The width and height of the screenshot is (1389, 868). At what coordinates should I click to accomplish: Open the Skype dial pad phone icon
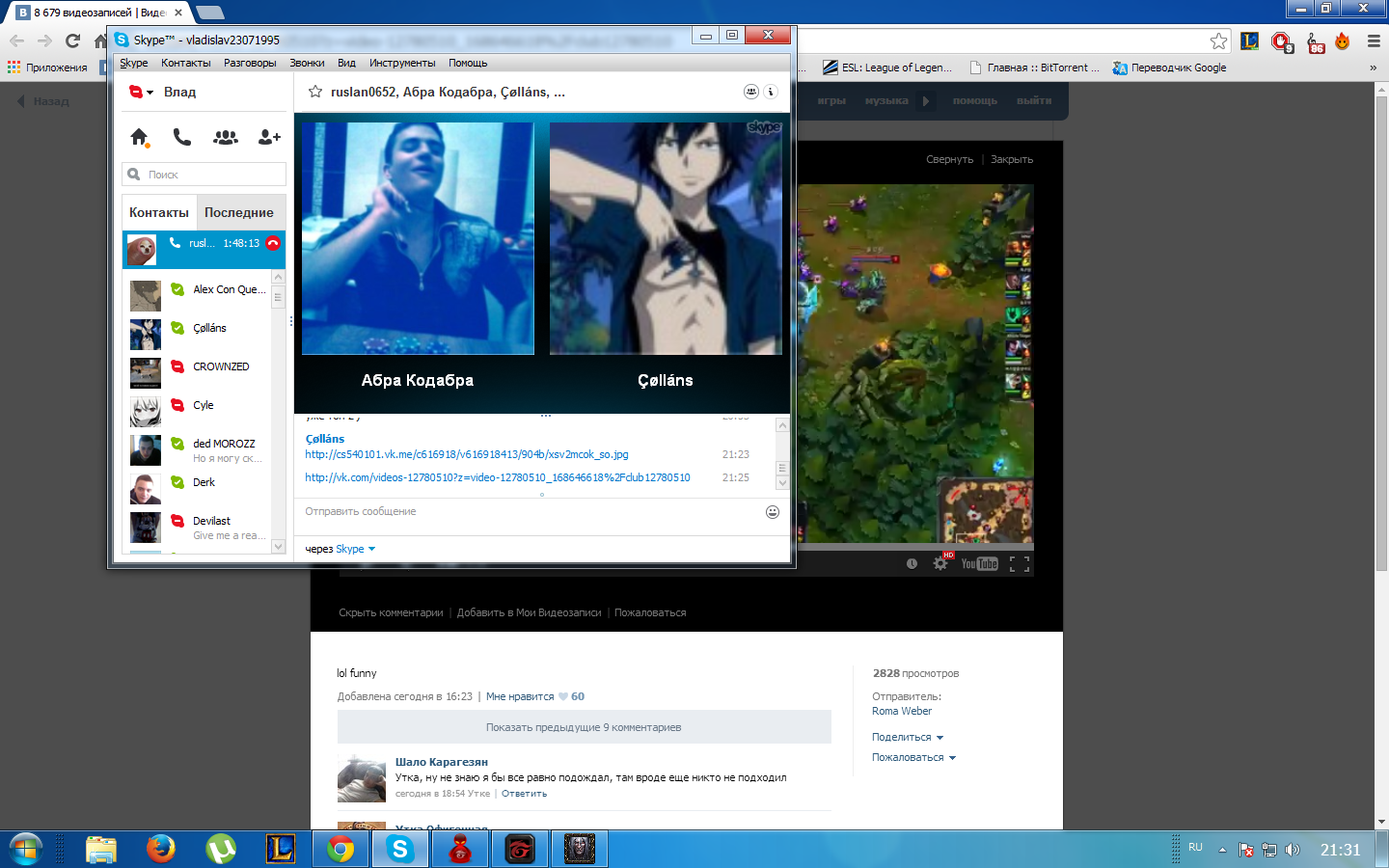tap(182, 137)
